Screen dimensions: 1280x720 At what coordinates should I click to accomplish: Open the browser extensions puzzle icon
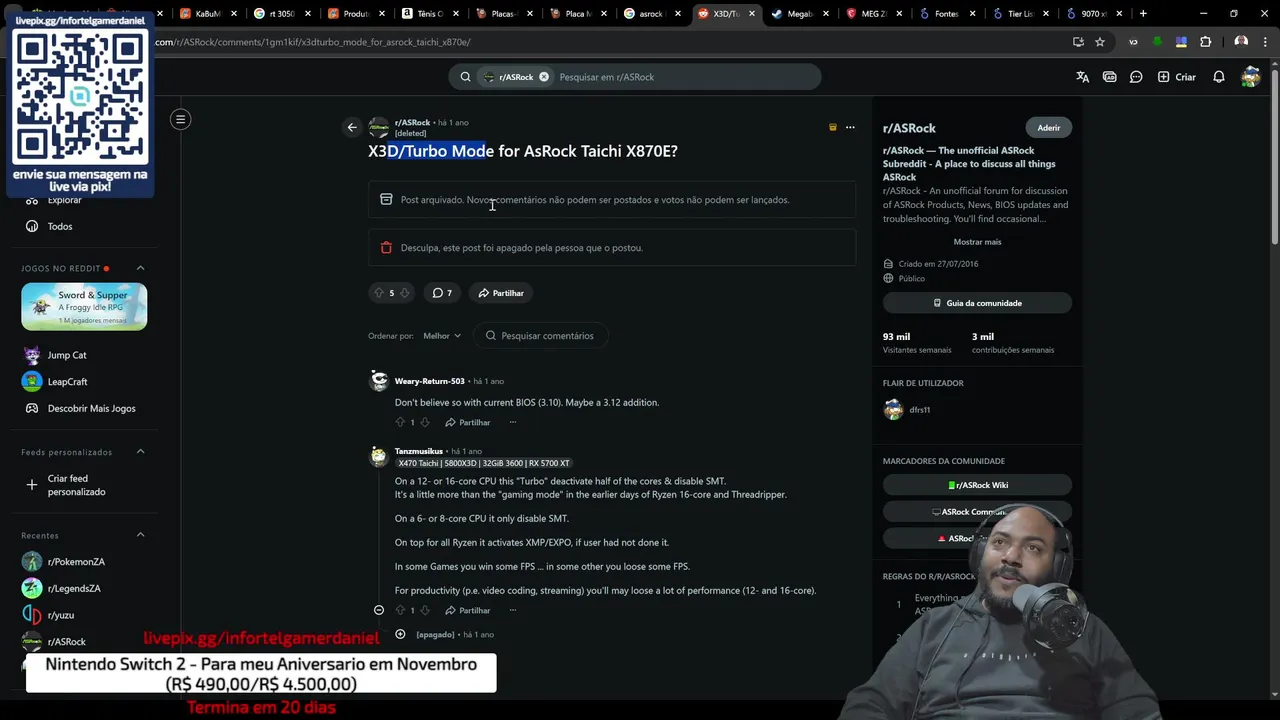click(x=1205, y=42)
